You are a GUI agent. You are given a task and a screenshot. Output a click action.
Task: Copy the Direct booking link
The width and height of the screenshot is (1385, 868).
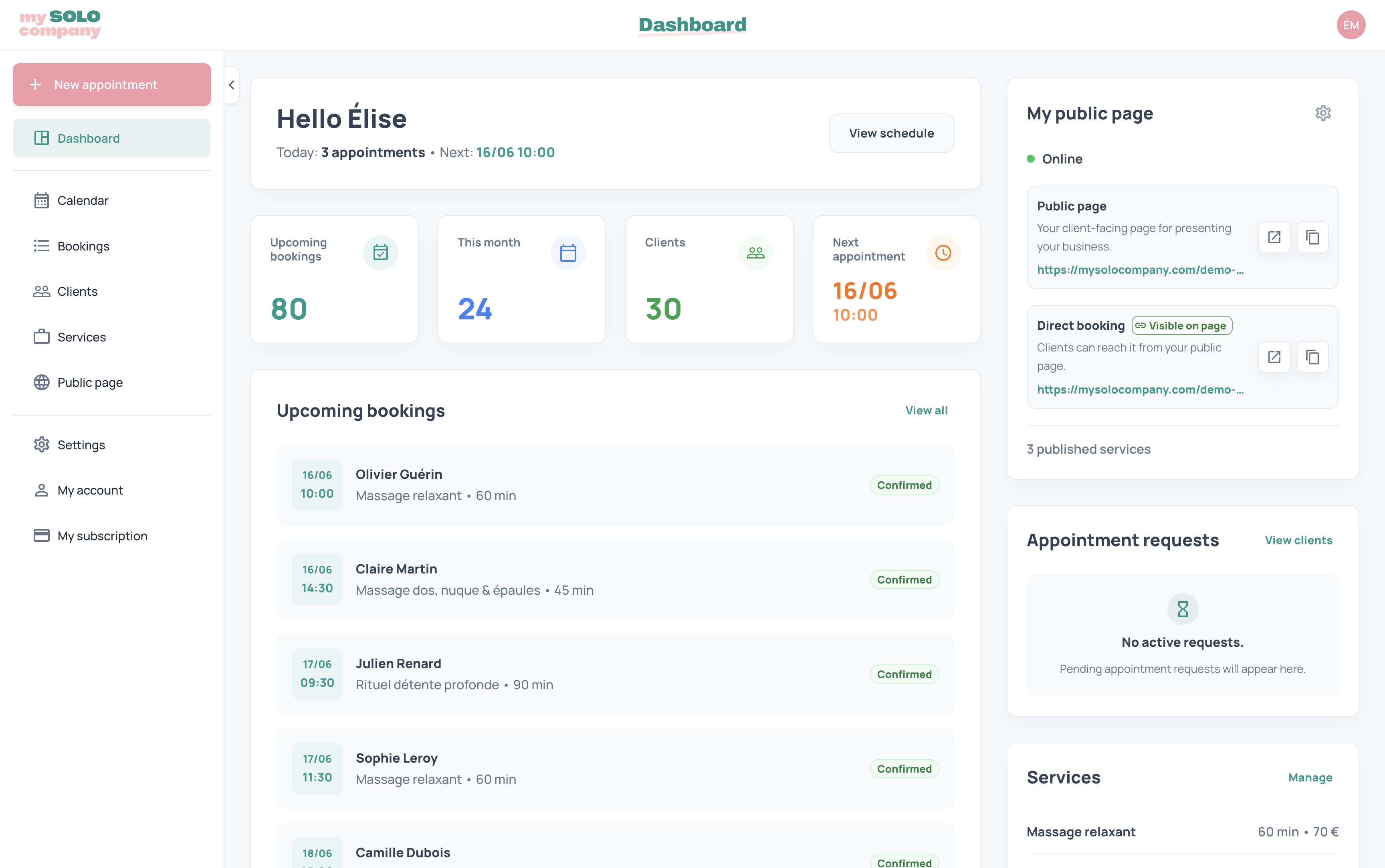(1313, 357)
